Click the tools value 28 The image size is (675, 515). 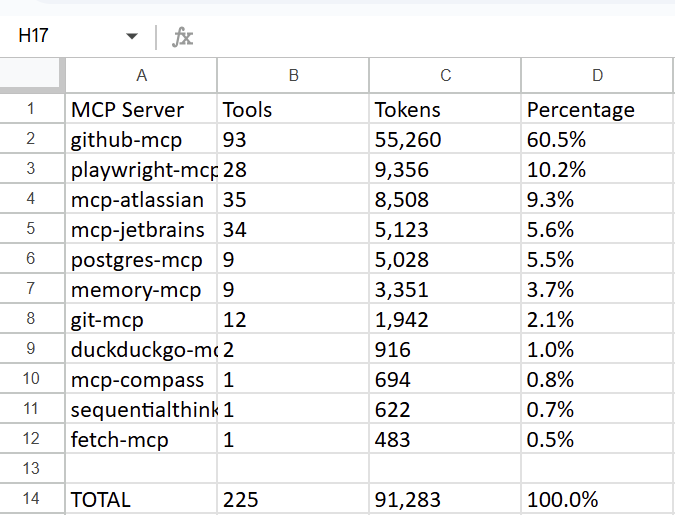click(293, 169)
